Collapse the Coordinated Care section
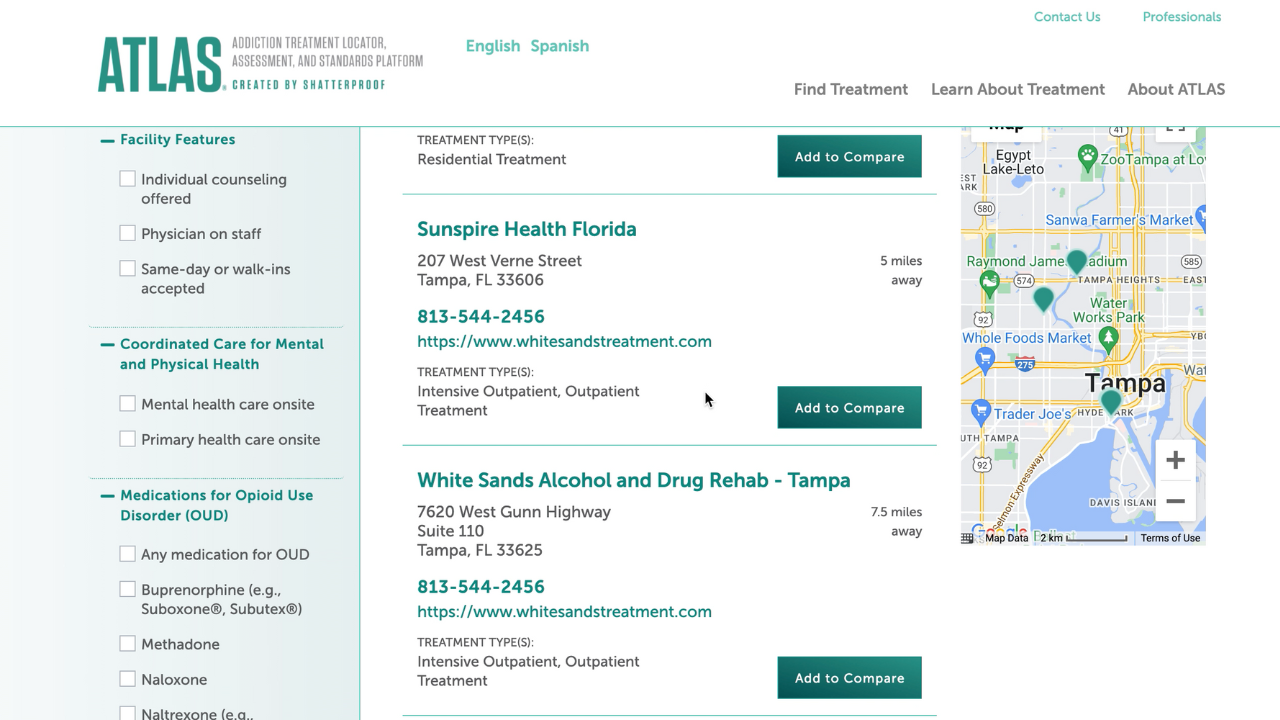This screenshot has height=720, width=1280. coord(107,344)
